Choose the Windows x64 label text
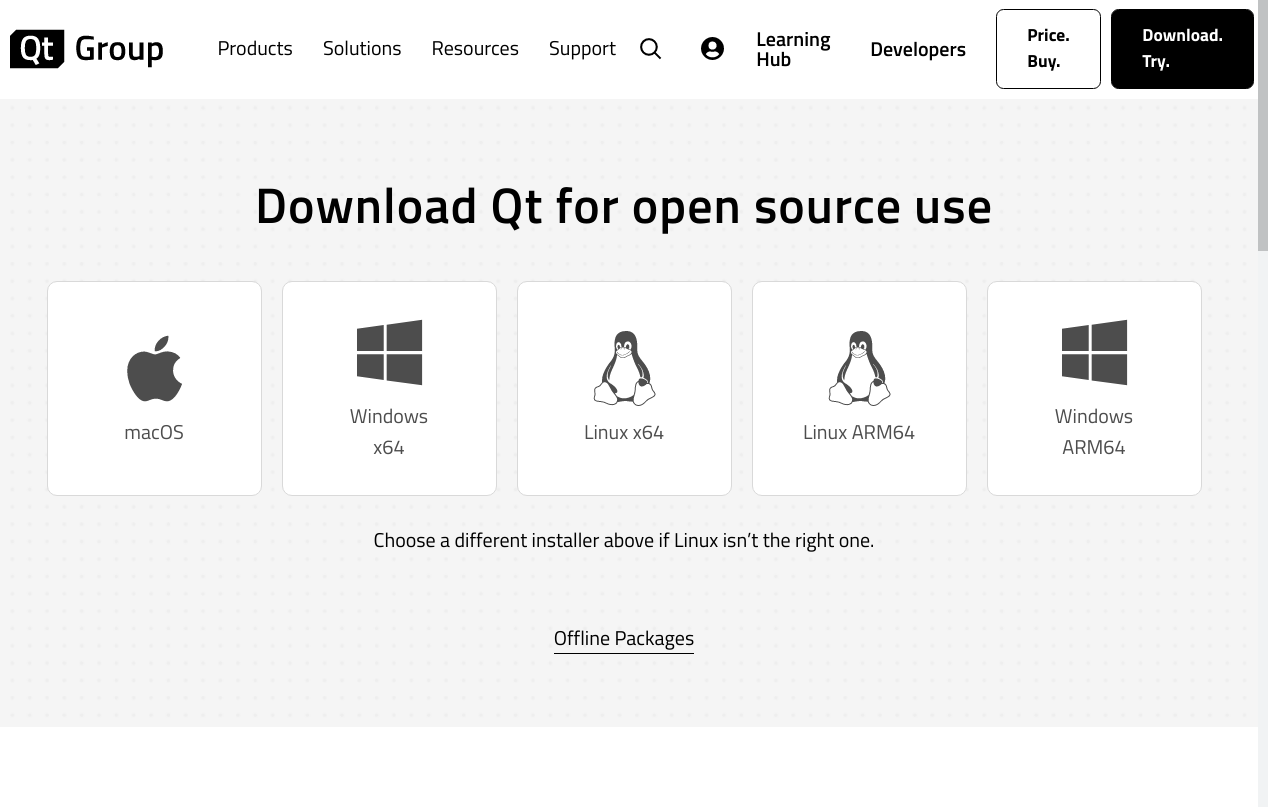This screenshot has width=1268, height=807. (389, 431)
